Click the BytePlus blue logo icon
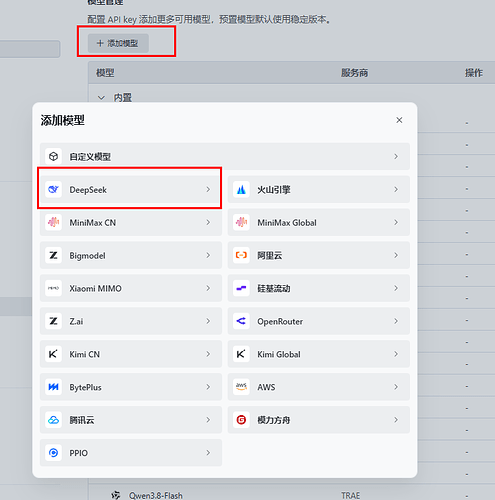Screen dimensions: 495x500 point(53,387)
